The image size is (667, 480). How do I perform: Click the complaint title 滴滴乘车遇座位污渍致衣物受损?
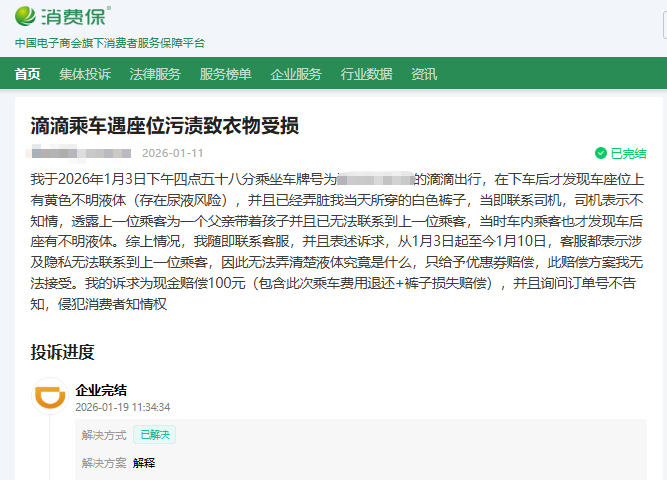coord(165,126)
